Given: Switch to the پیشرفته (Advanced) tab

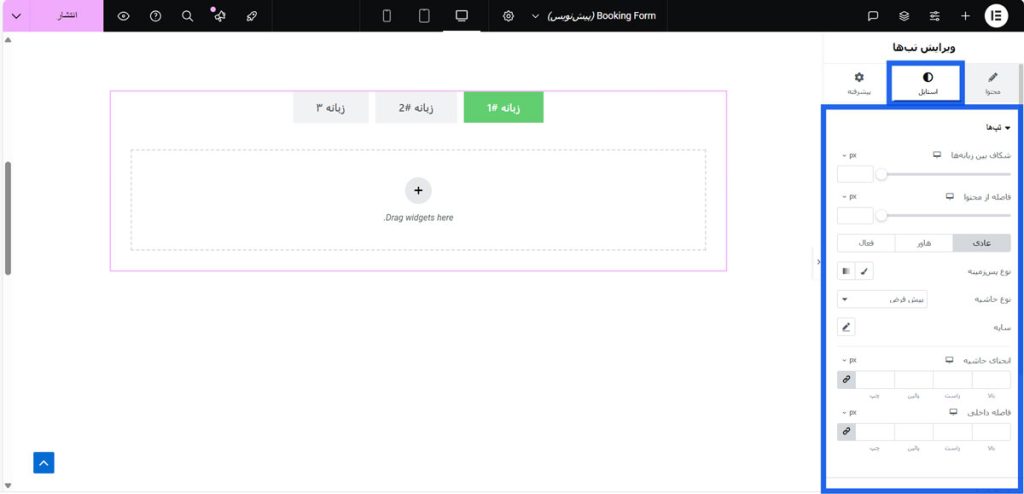Looking at the screenshot, I should 859,83.
